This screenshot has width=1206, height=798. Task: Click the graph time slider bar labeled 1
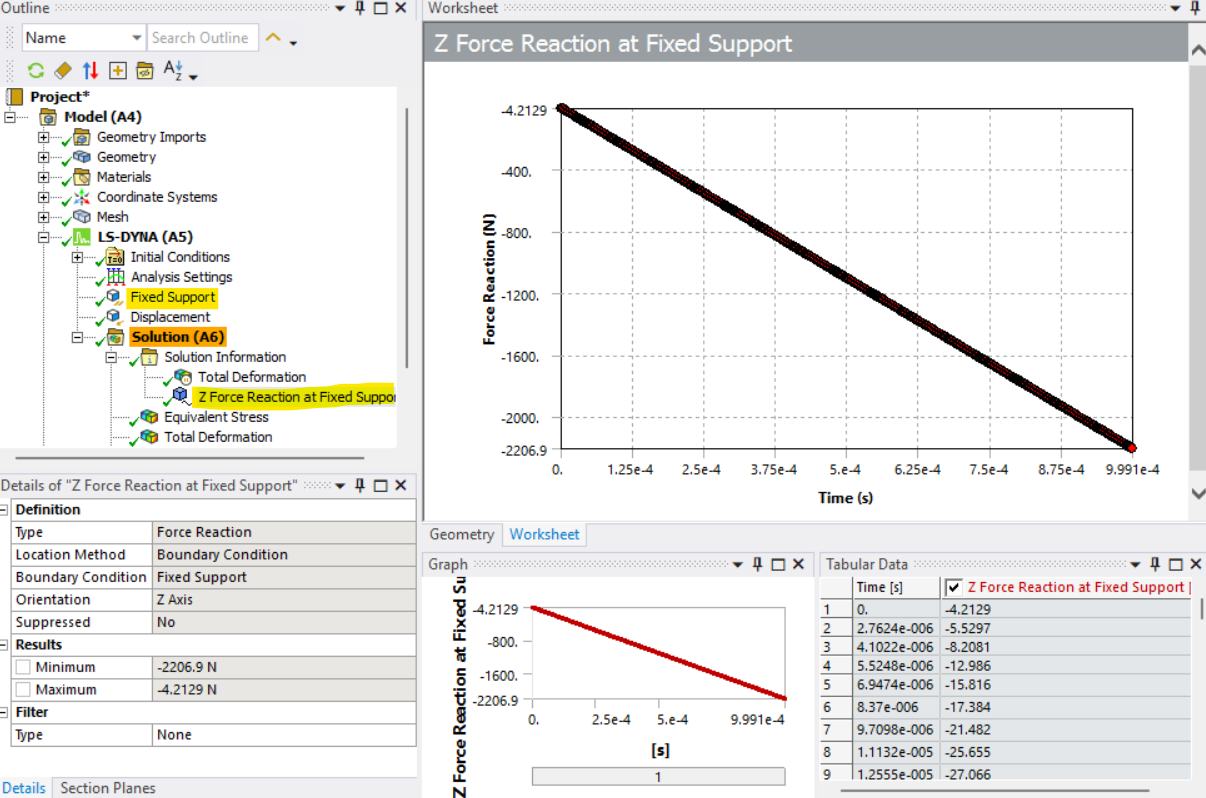pyautogui.click(x=658, y=777)
